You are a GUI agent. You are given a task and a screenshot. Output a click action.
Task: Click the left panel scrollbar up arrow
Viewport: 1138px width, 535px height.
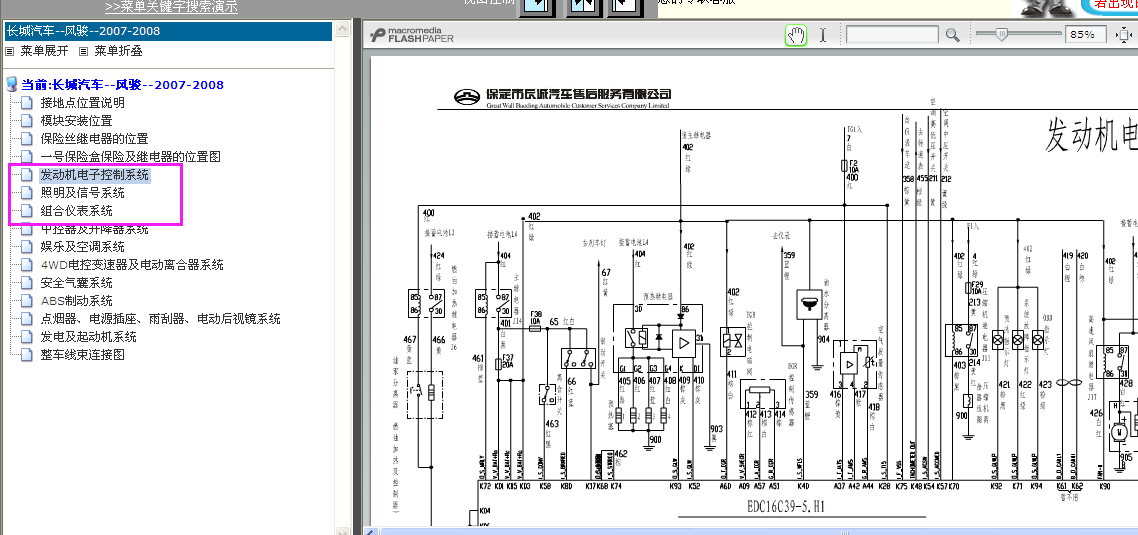(345, 30)
